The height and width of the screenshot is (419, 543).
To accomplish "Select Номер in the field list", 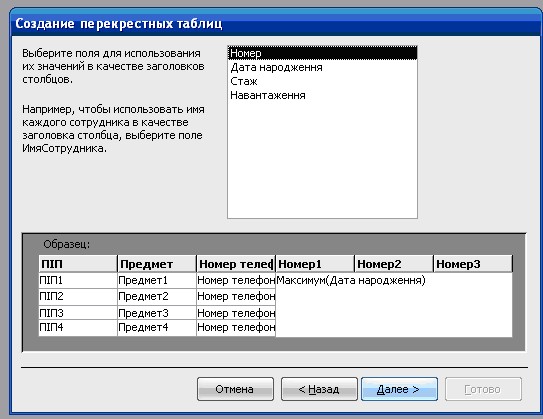I will [322, 53].
